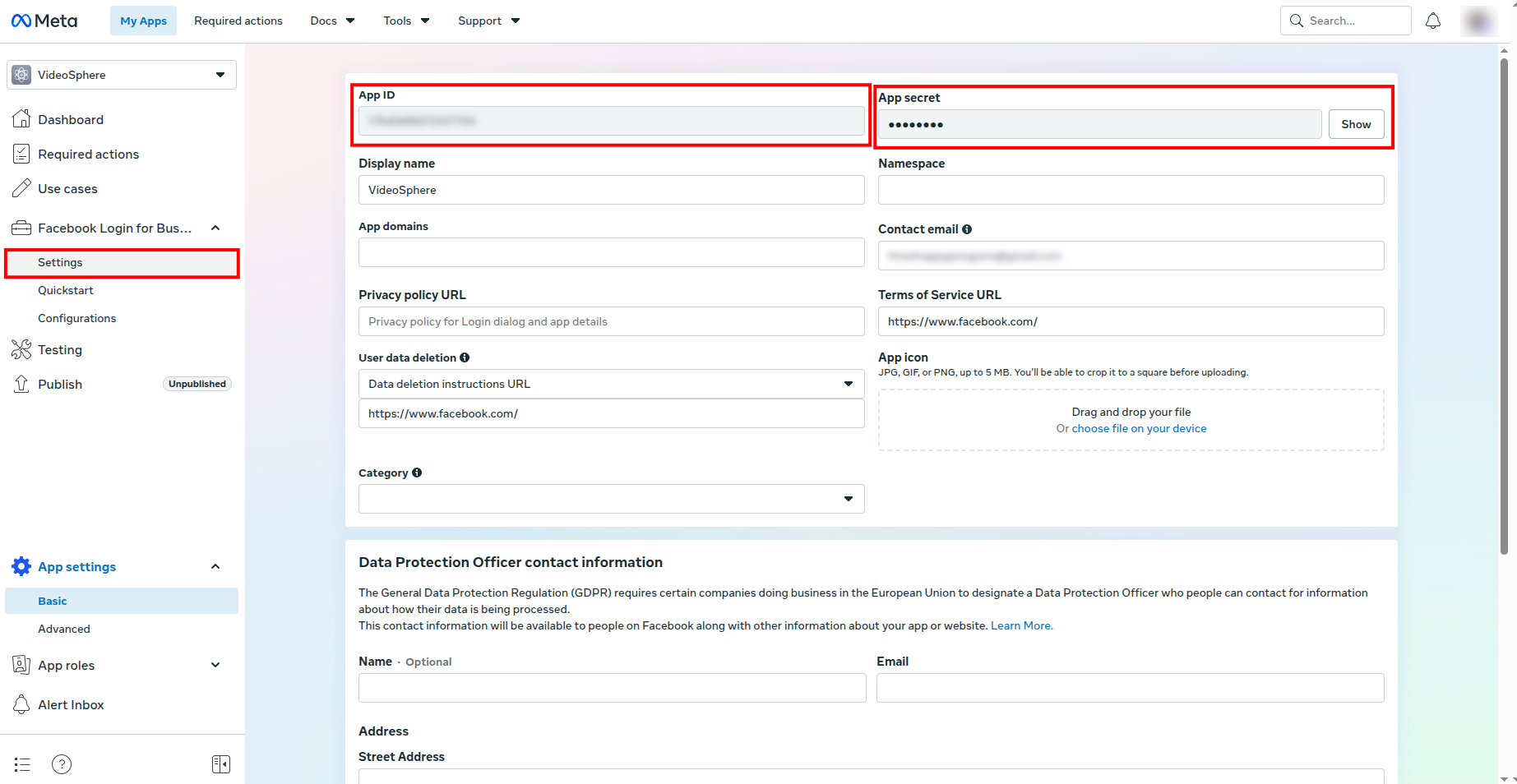Click choose file on your device link
This screenshot has height=784, width=1517.
point(1139,428)
